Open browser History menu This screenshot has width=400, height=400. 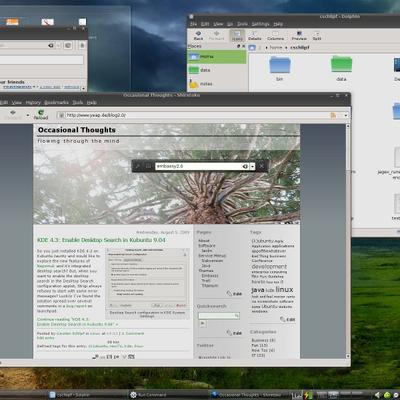coord(33,103)
